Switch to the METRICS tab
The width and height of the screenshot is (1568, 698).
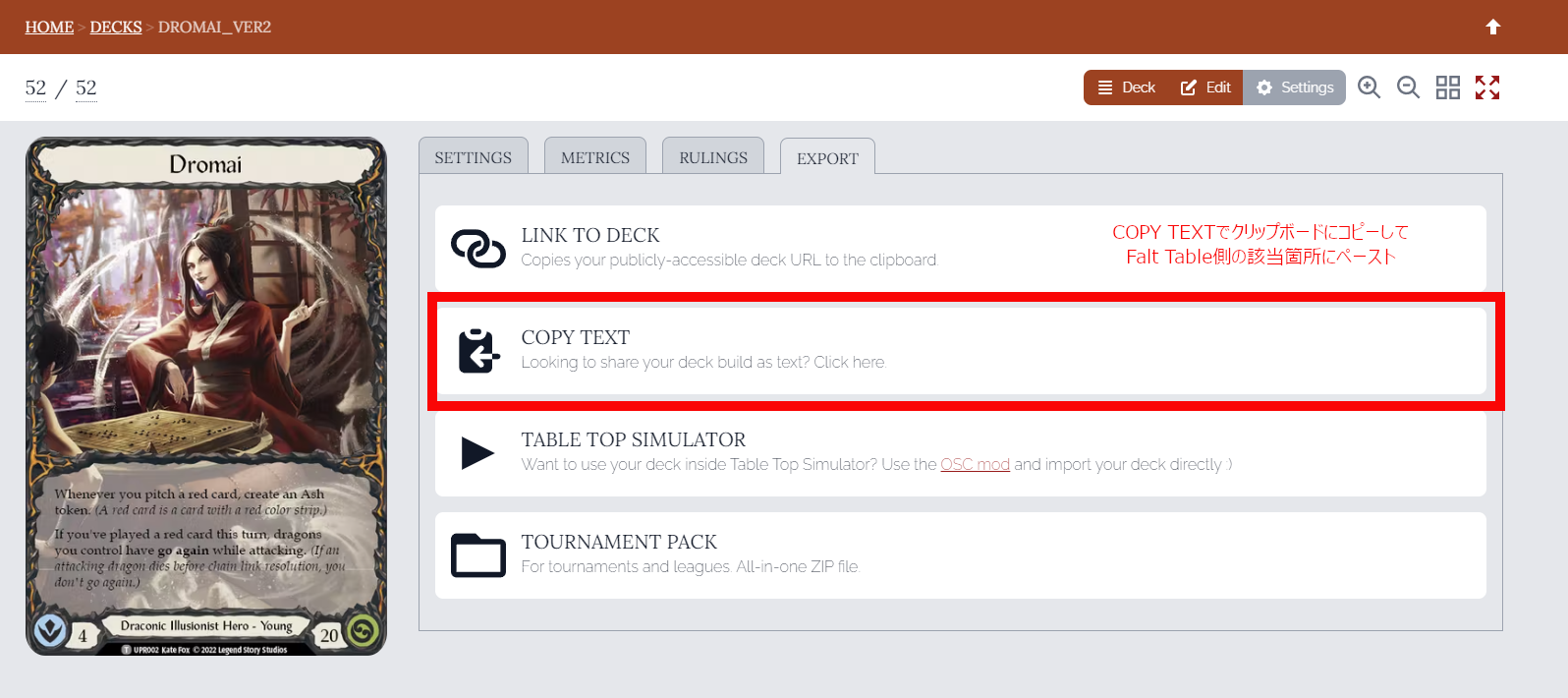595,157
